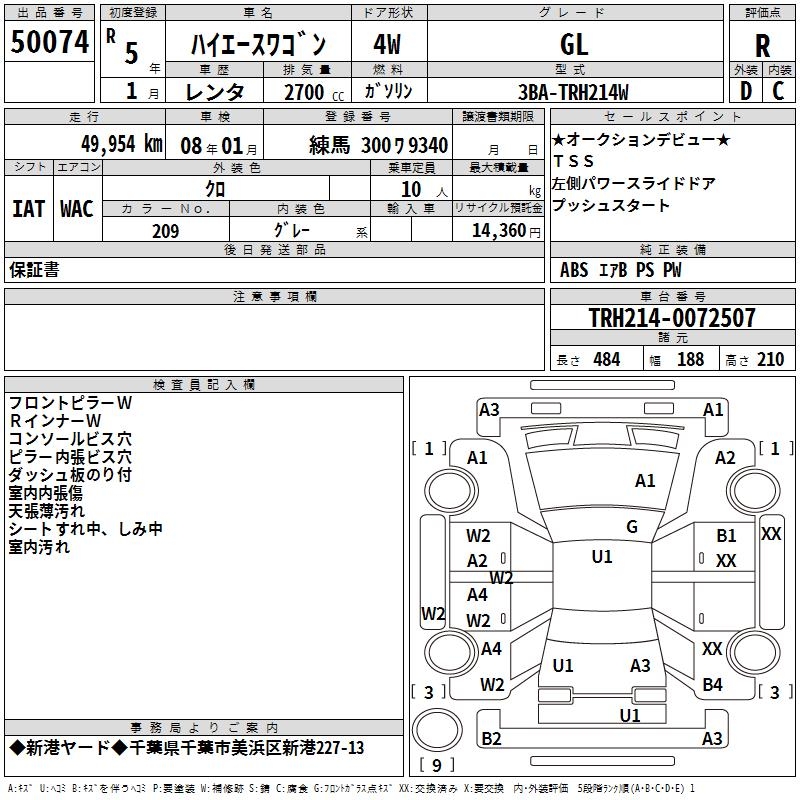Select the model code 3BA-TRH214W

click(x=573, y=92)
